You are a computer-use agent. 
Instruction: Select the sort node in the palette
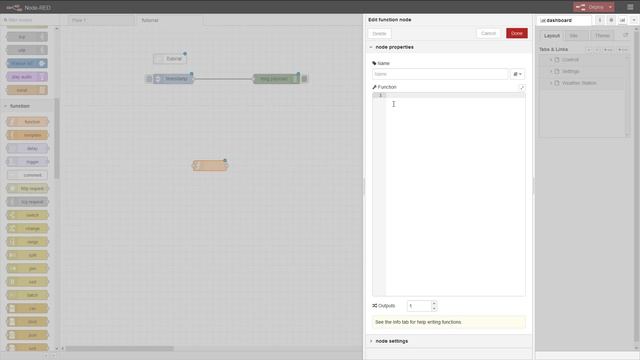coord(27,282)
